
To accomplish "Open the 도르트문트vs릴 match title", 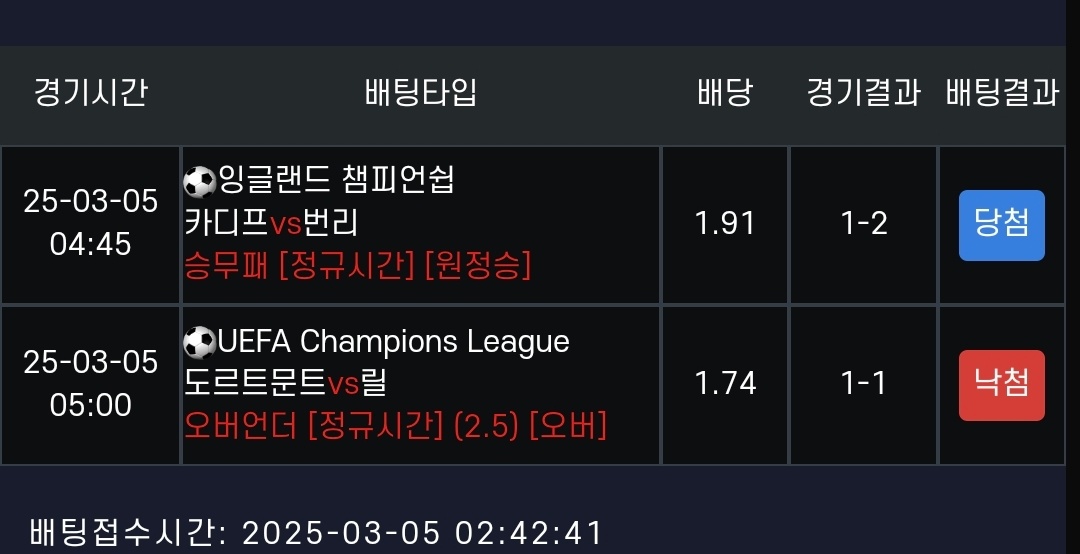I will pyautogui.click(x=286, y=384).
